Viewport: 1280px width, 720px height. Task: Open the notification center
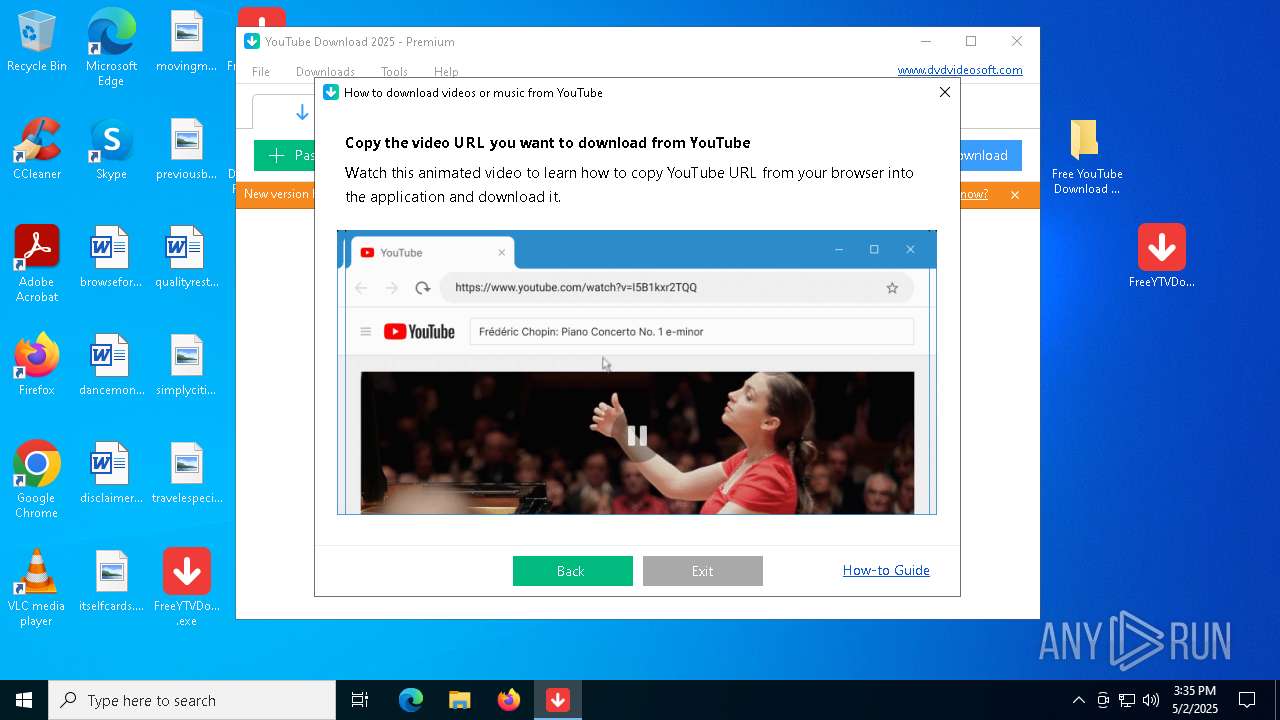click(x=1247, y=700)
